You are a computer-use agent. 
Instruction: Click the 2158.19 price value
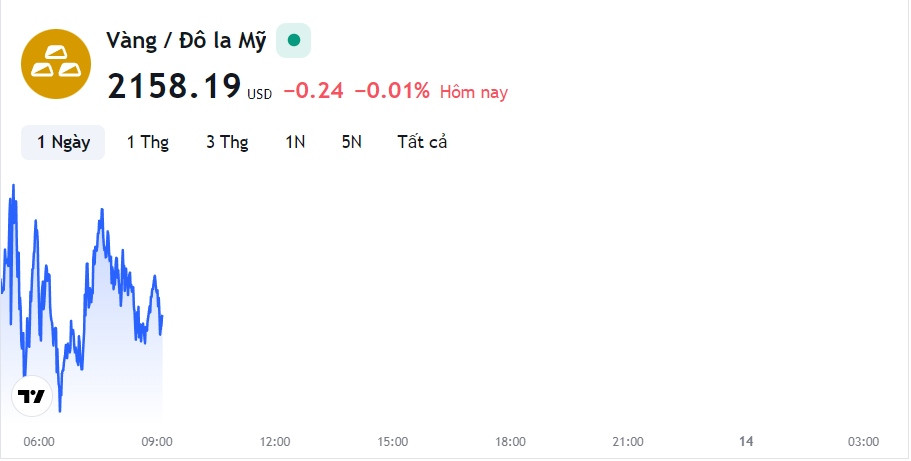[174, 87]
